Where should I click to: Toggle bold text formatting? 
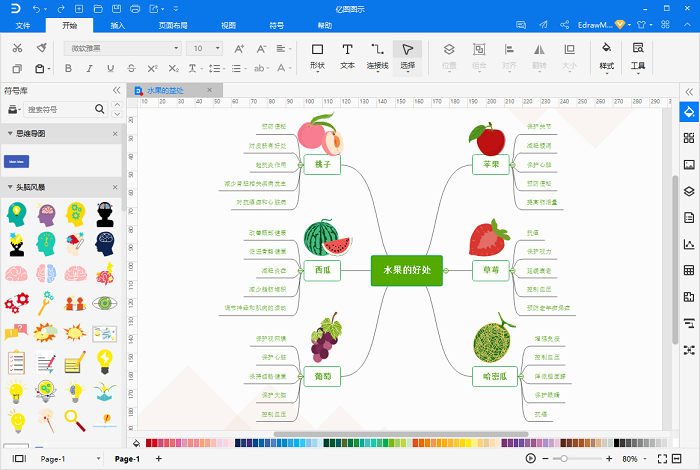point(68,69)
